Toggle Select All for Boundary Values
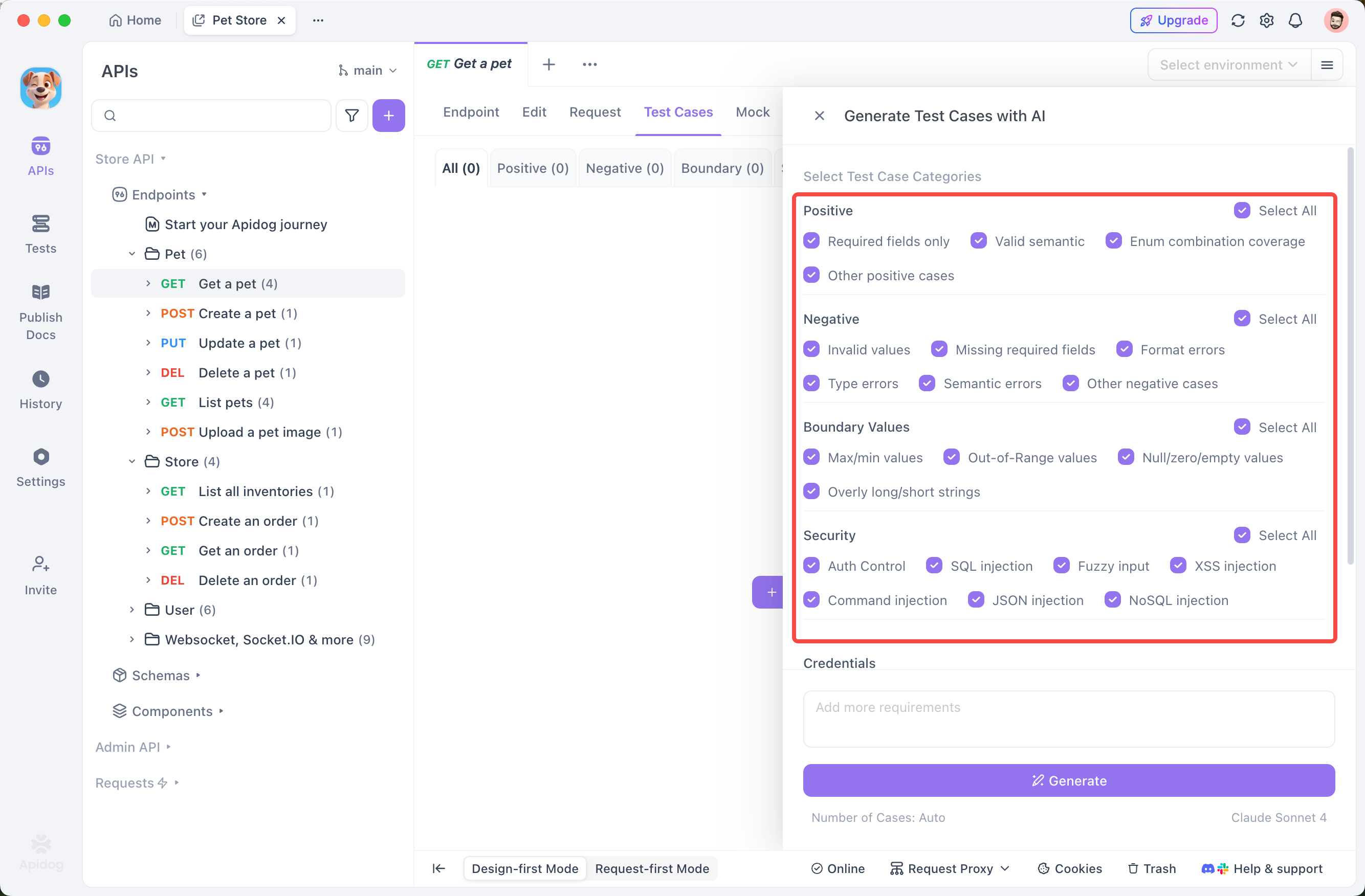The width and height of the screenshot is (1365, 896). [x=1242, y=427]
